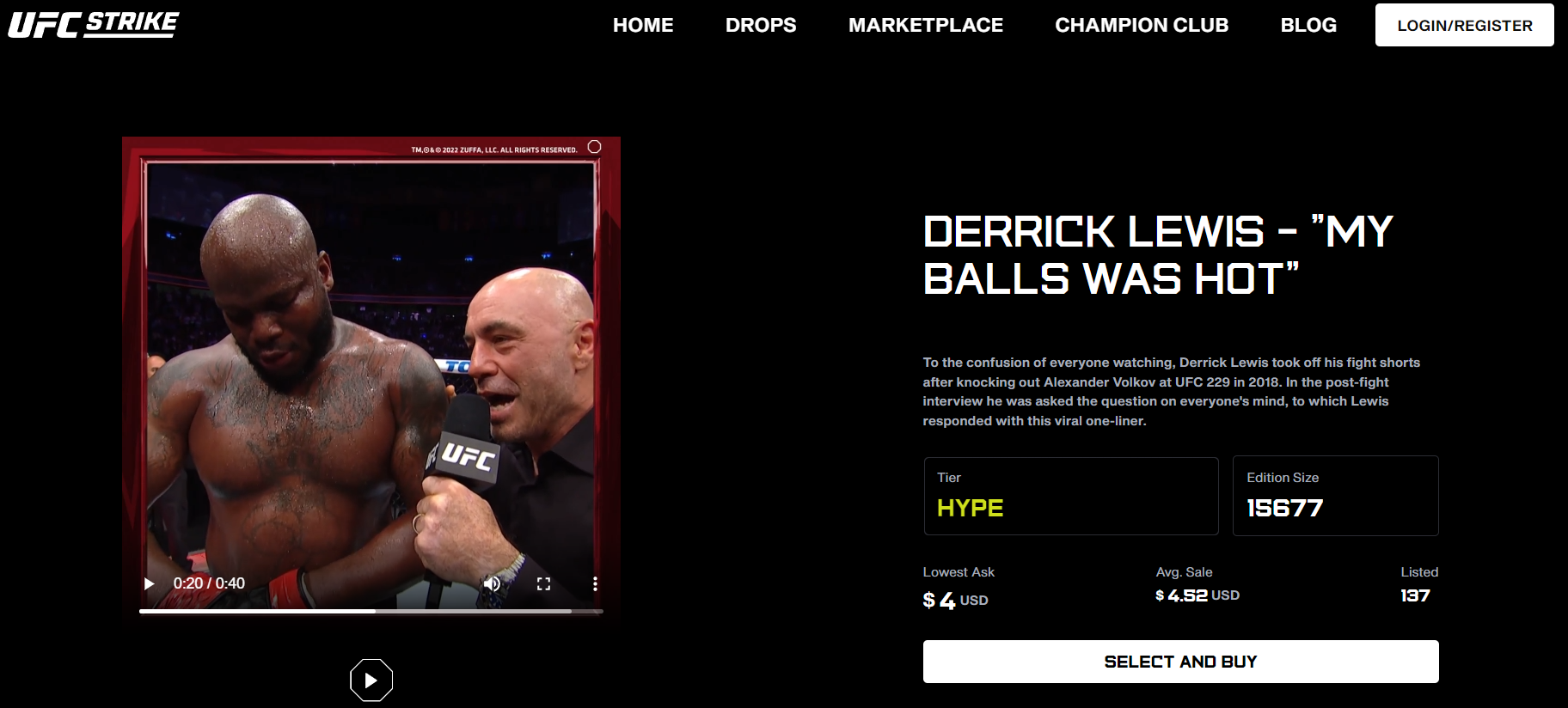Click the circle icon on card corner
This screenshot has height=708, width=1568.
tap(594, 147)
